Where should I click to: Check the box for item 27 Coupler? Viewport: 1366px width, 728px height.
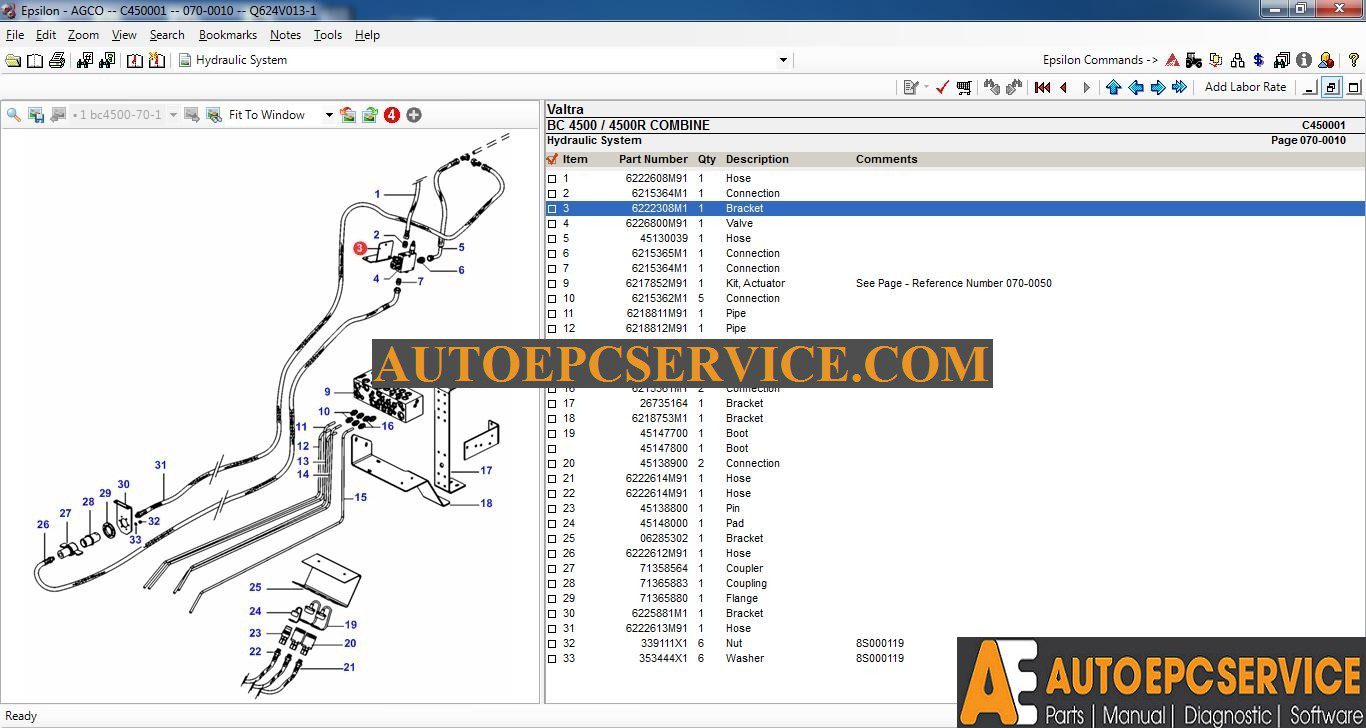pos(552,569)
